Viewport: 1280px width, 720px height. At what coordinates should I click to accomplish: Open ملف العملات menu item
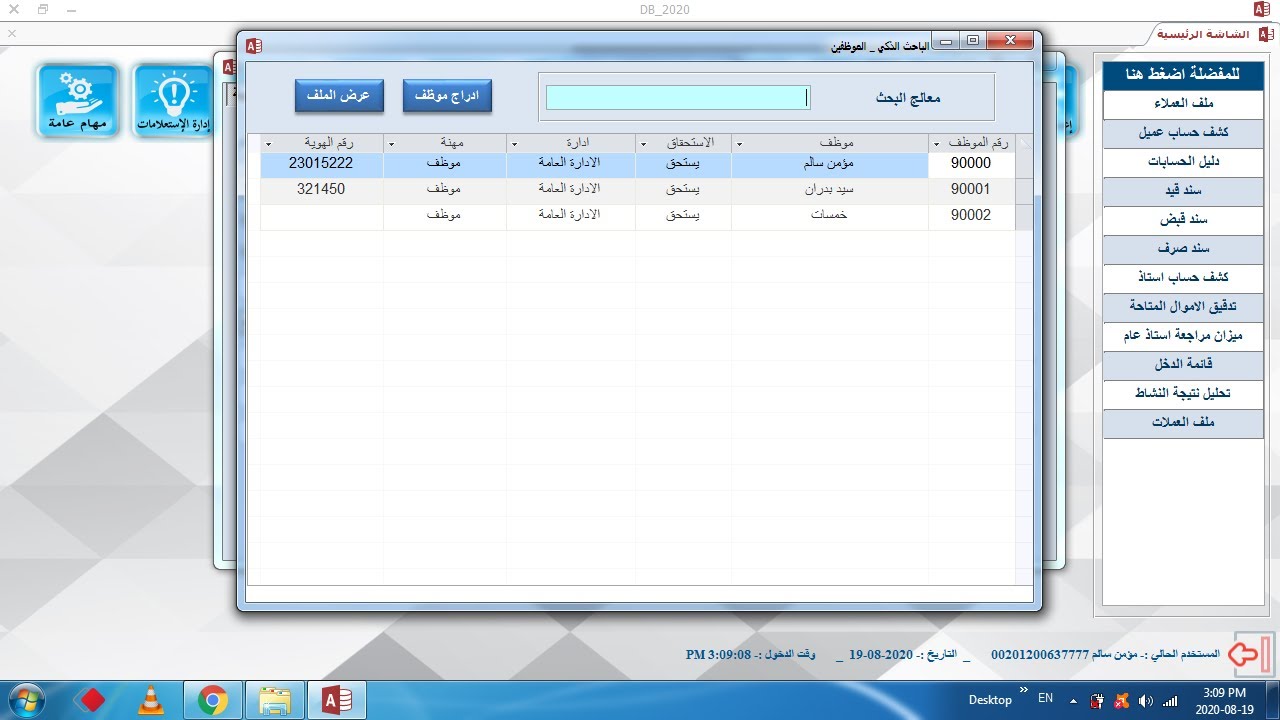coord(1183,423)
